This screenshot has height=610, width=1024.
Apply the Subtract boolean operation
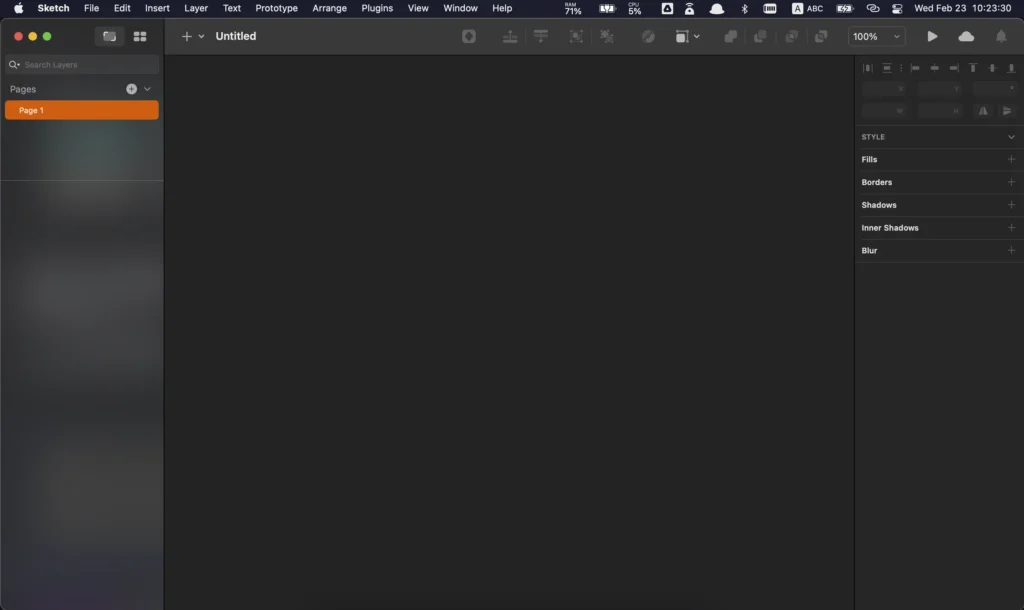tap(760, 36)
